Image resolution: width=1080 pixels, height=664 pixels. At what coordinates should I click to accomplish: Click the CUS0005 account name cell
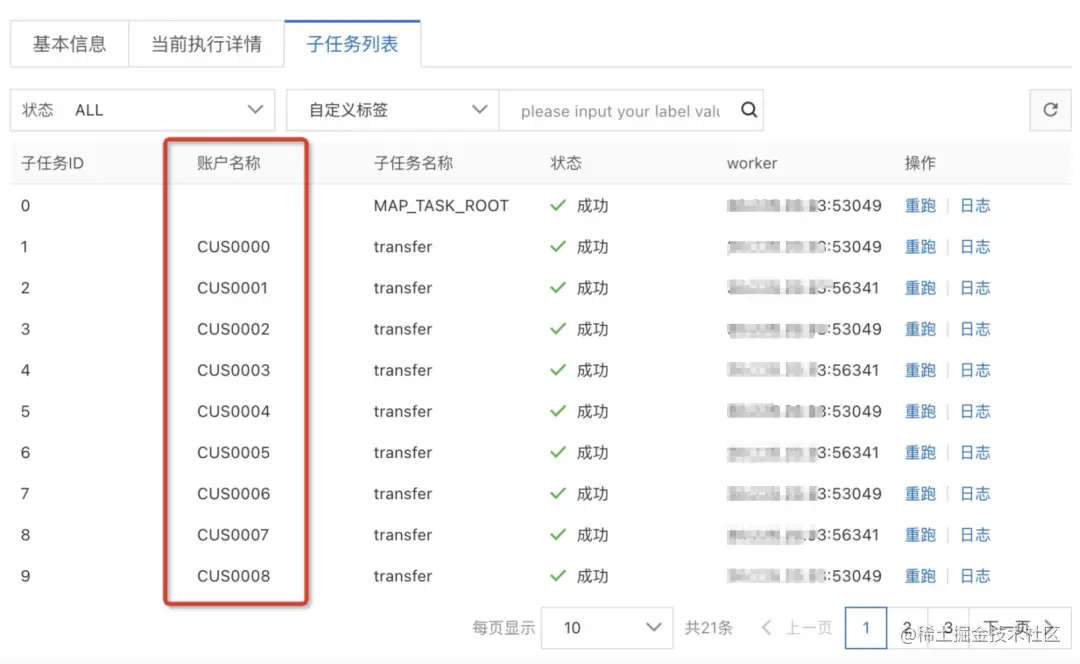[x=233, y=453]
